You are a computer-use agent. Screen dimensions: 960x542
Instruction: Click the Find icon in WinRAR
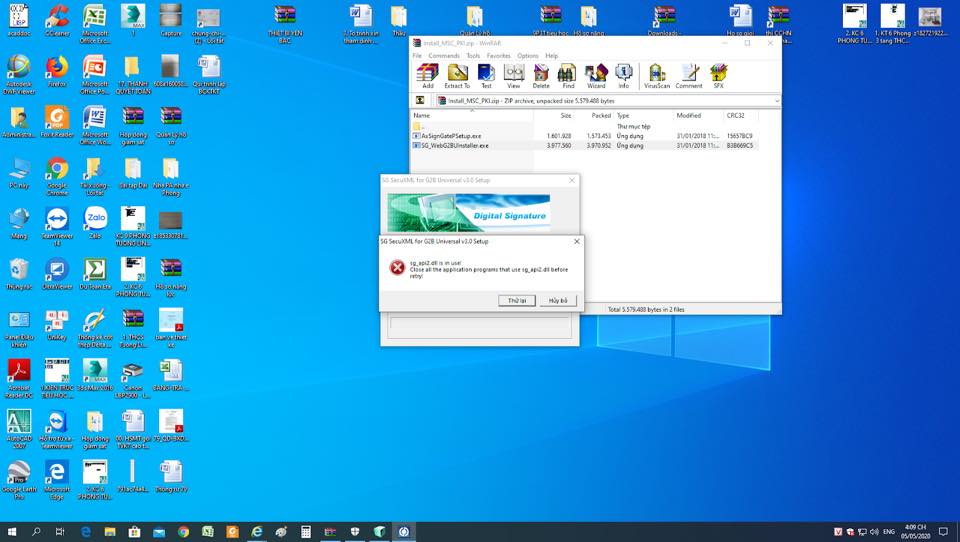(x=568, y=75)
